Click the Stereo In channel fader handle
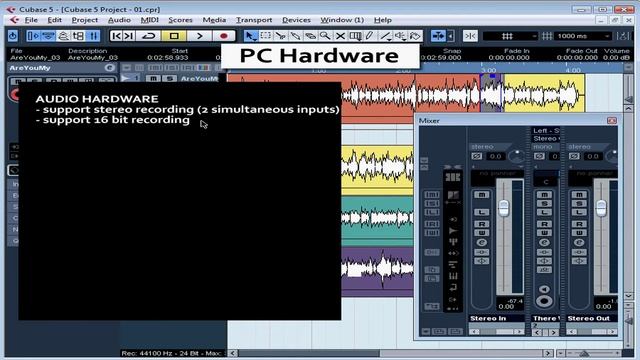This screenshot has height=360, width=640. tap(504, 208)
